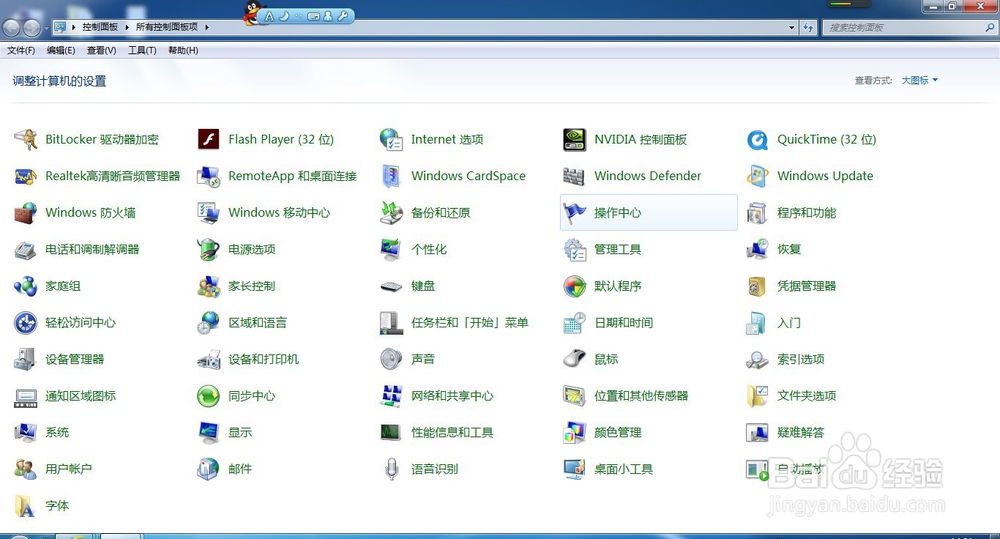Image resolution: width=1000 pixels, height=539 pixels.
Task: Click the 鼠标 mouse icon
Action: [575, 359]
